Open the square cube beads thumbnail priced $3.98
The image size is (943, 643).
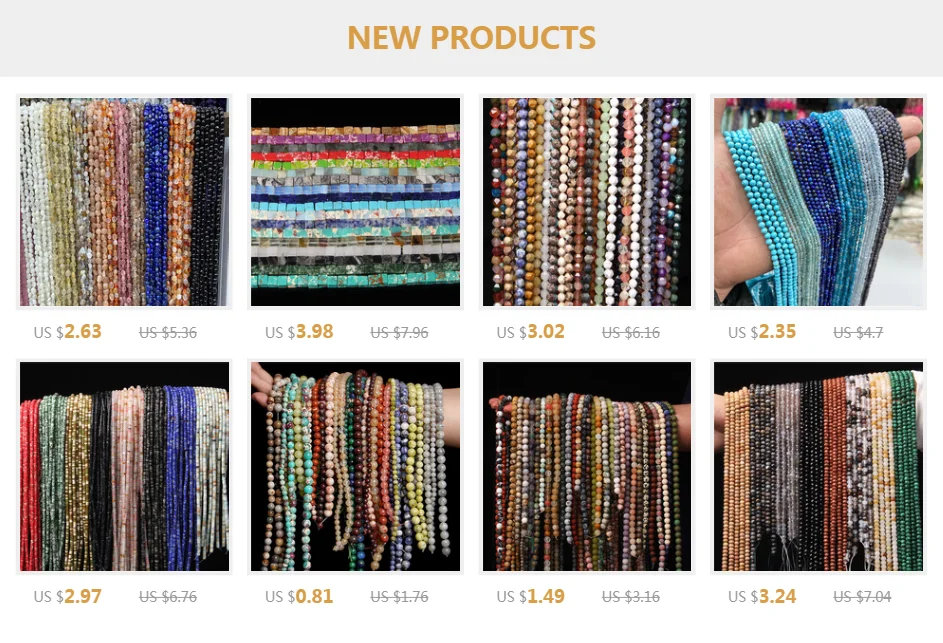pyautogui.click(x=355, y=202)
